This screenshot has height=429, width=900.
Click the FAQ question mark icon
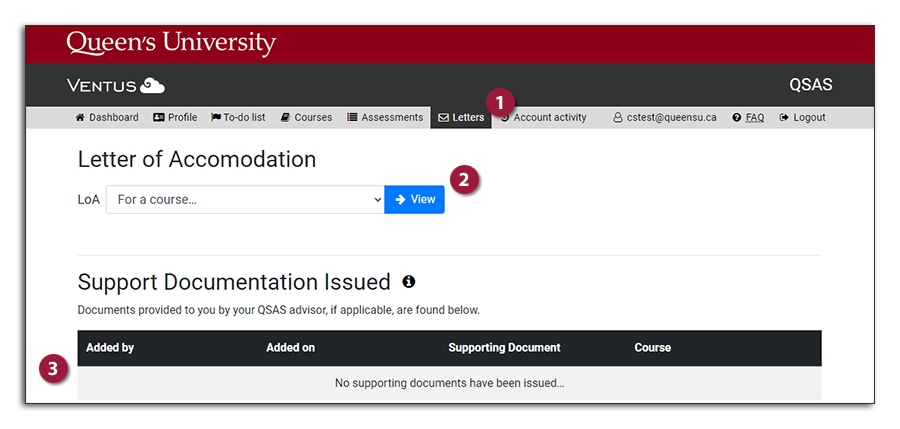(x=737, y=118)
